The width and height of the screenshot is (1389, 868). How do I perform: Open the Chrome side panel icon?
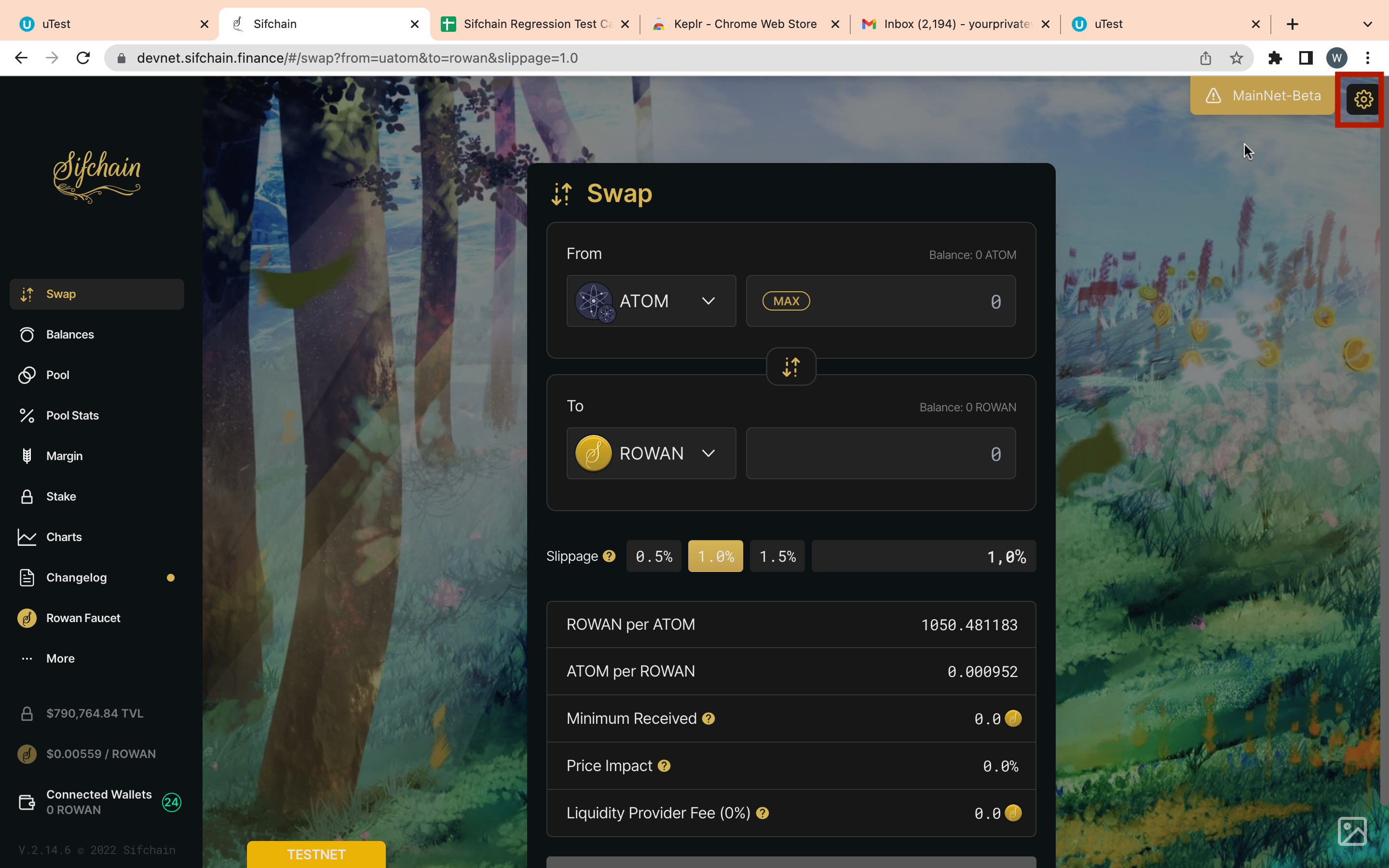(x=1306, y=58)
